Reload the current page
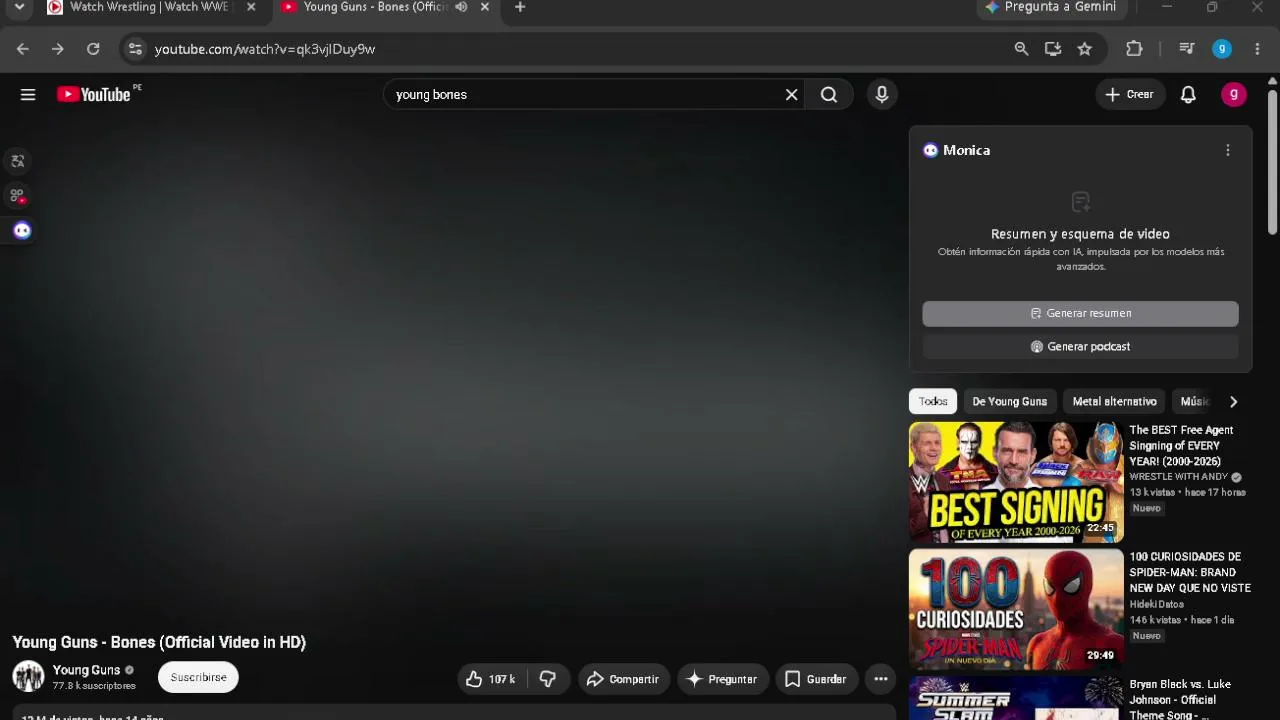 click(x=93, y=49)
